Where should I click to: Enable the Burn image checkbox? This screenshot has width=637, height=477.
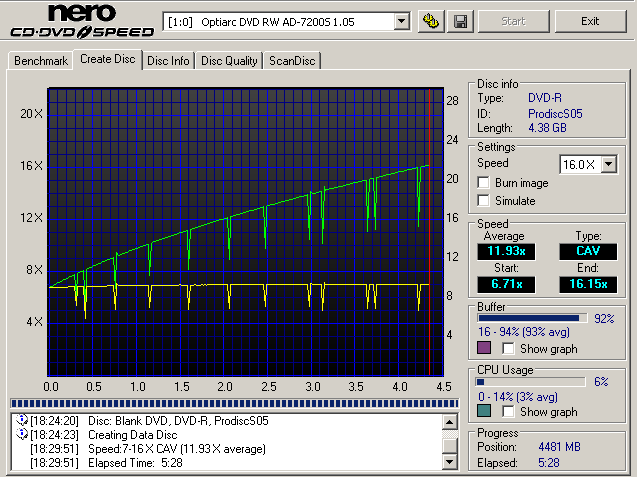[484, 183]
